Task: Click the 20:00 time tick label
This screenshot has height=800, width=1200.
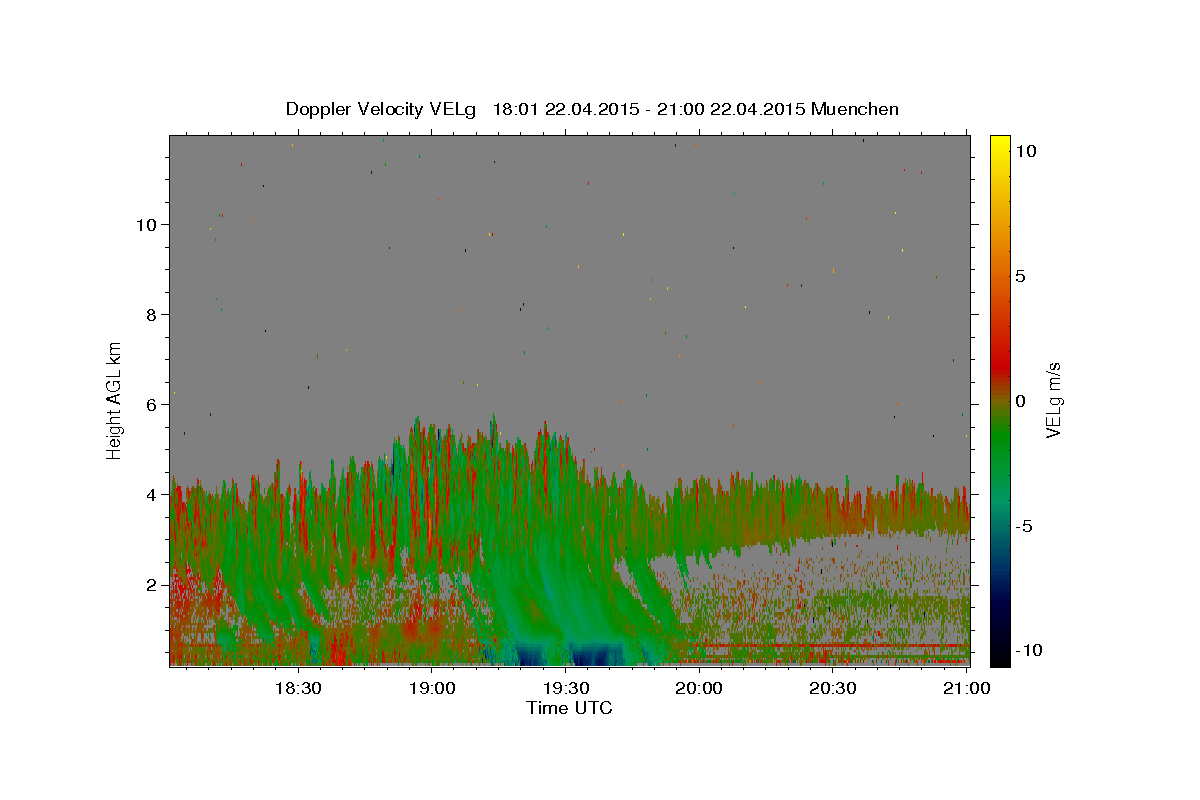Action: coord(699,688)
